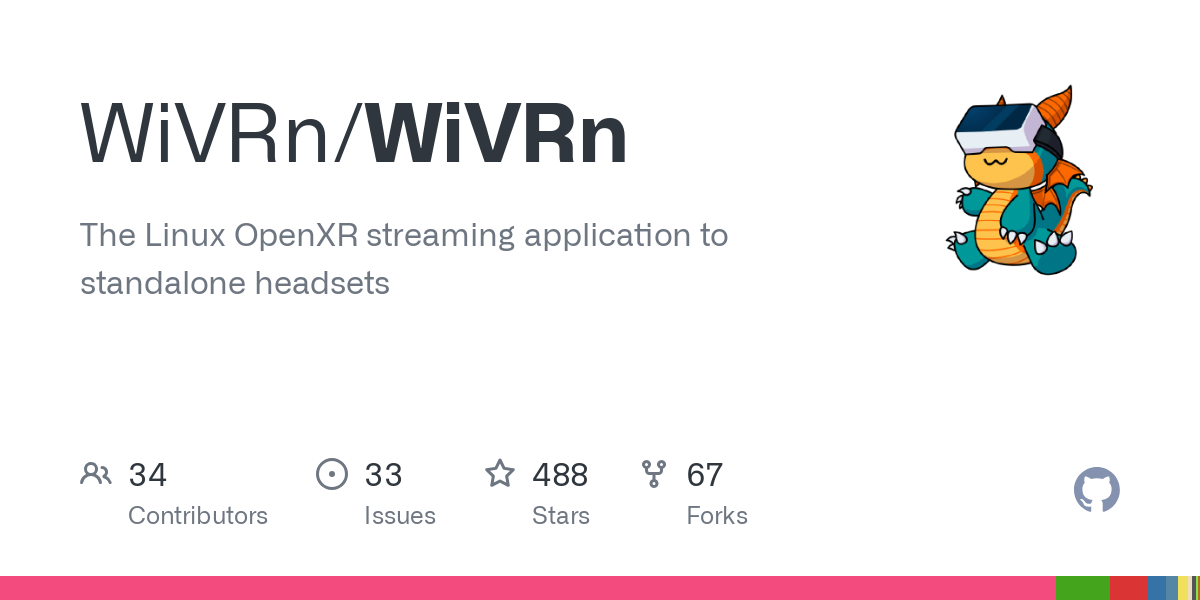Image resolution: width=1200 pixels, height=600 pixels.
Task: Click the GitHub Octocat logo
Action: point(1097,490)
